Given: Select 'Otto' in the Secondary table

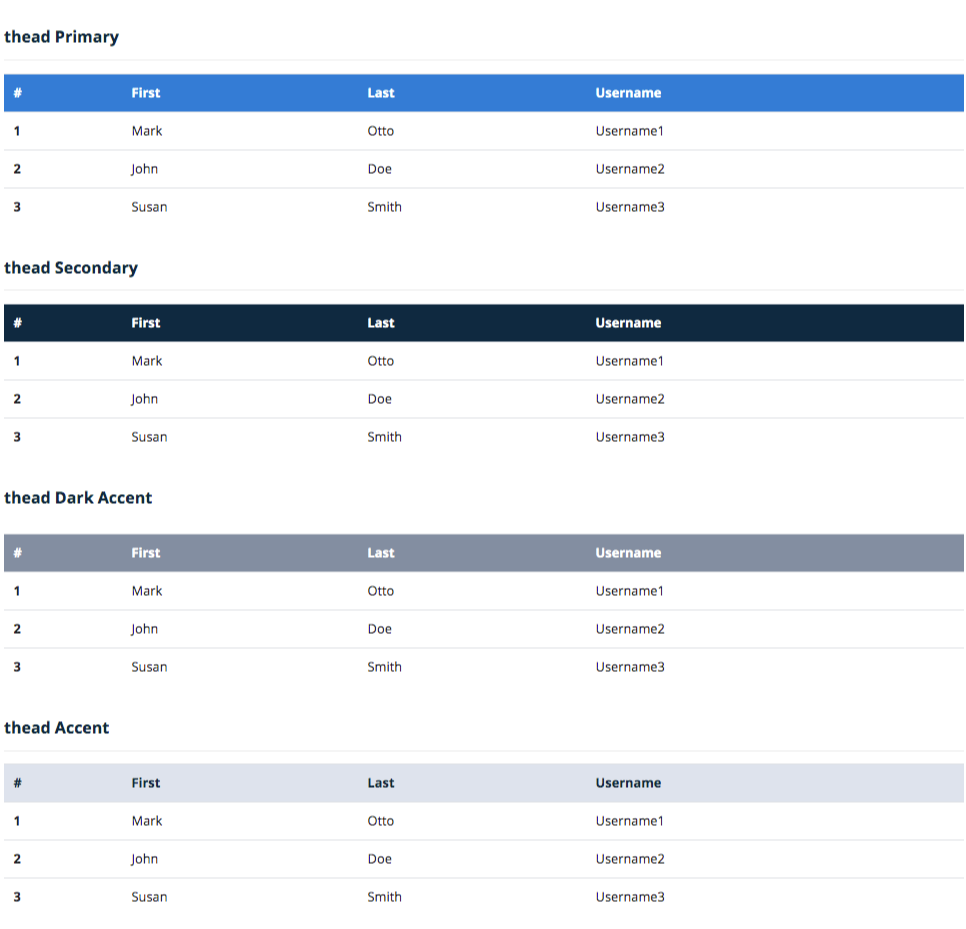Looking at the screenshot, I should pyautogui.click(x=381, y=361).
